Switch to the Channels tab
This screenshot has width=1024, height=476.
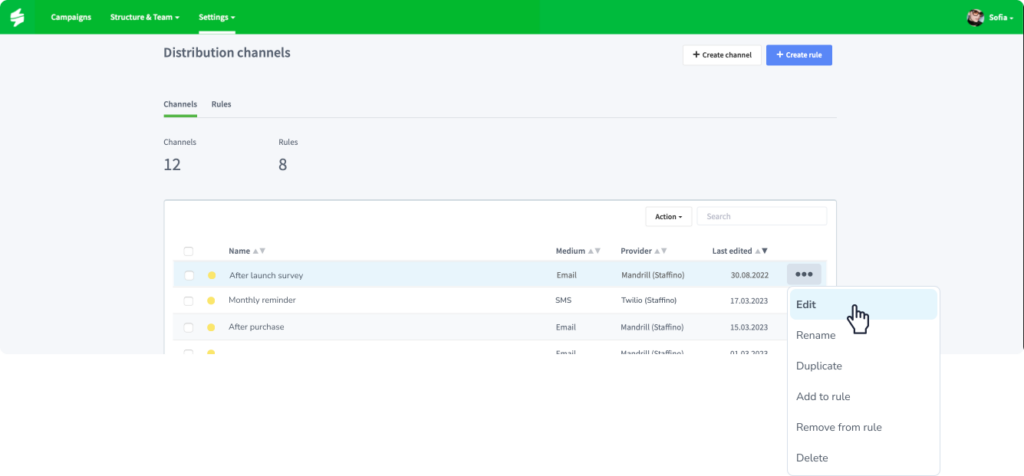click(180, 104)
